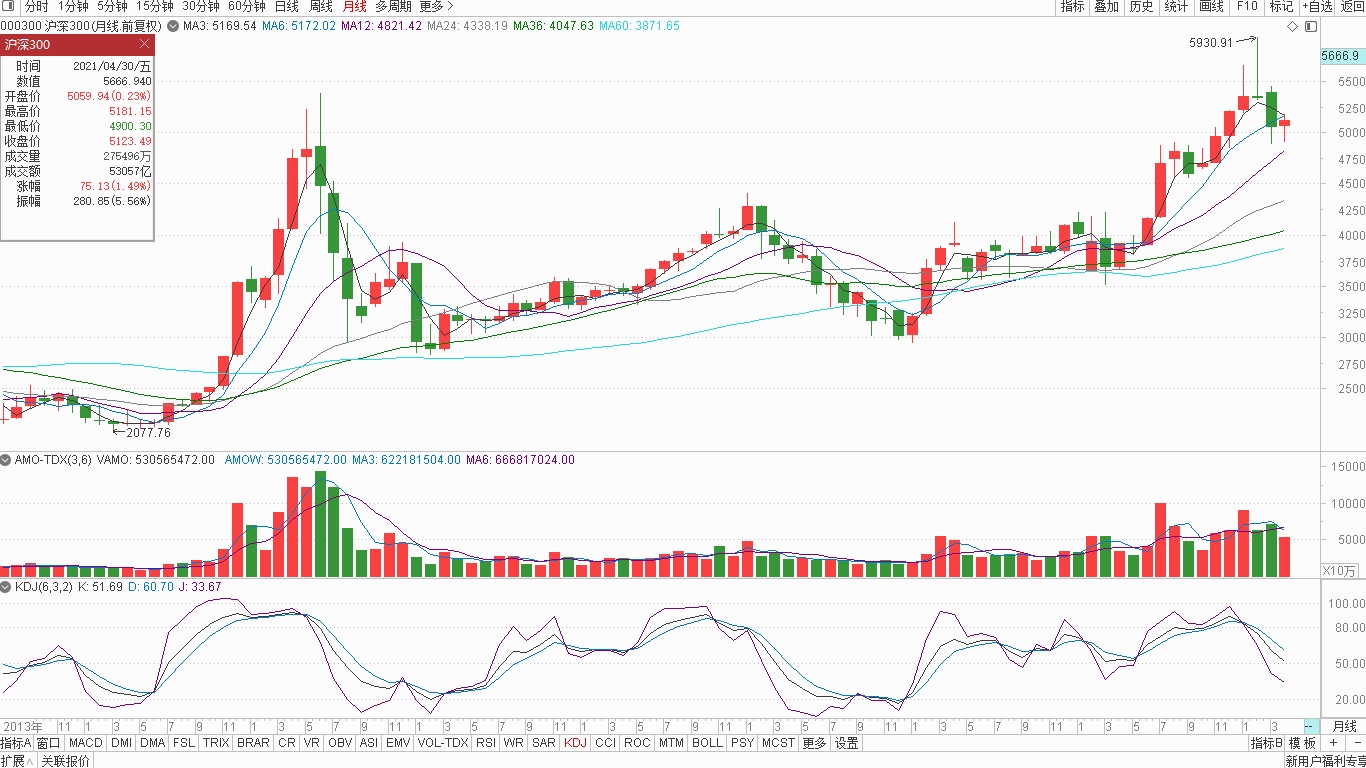Image resolution: width=1366 pixels, height=768 pixels.
Task: Switch sub-chart to SAR indicator
Action: click(544, 743)
